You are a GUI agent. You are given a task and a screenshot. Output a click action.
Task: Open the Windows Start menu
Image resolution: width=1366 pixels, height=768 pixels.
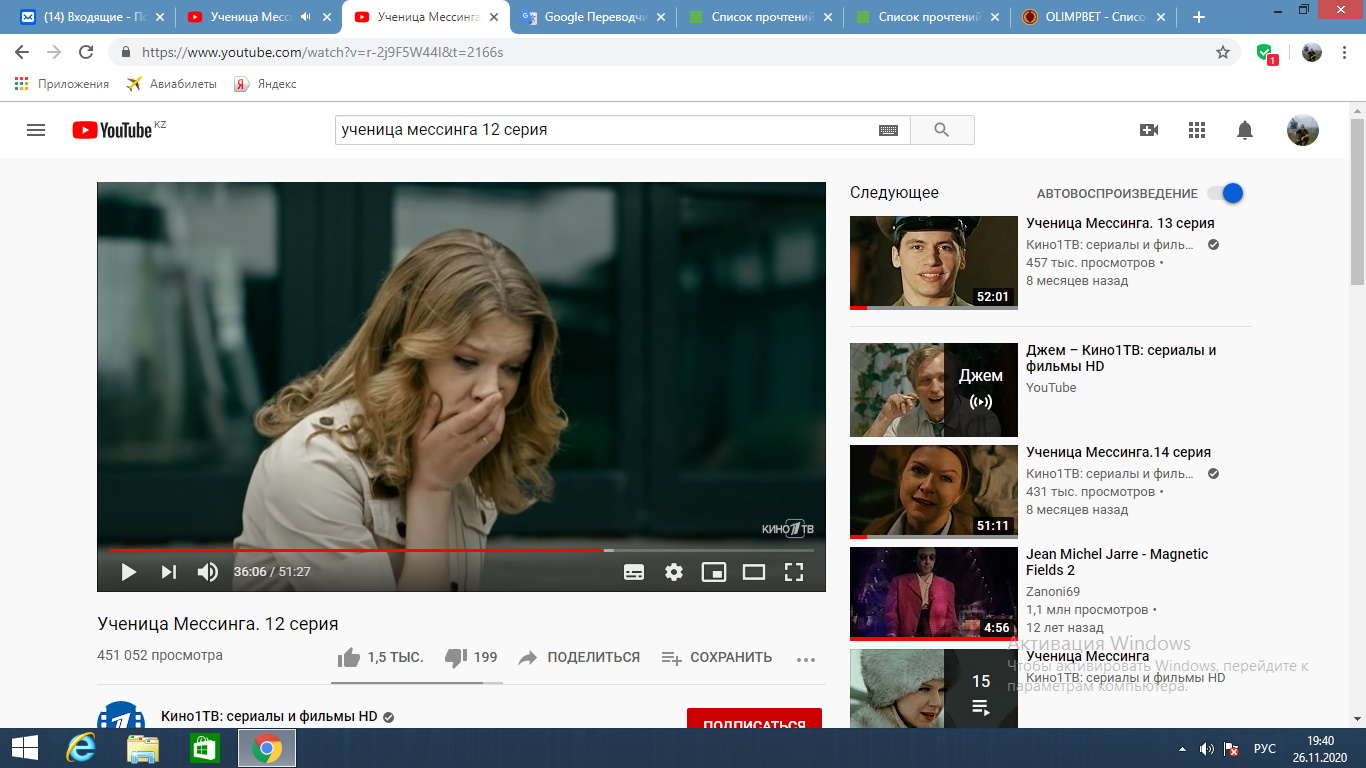tap(24, 748)
